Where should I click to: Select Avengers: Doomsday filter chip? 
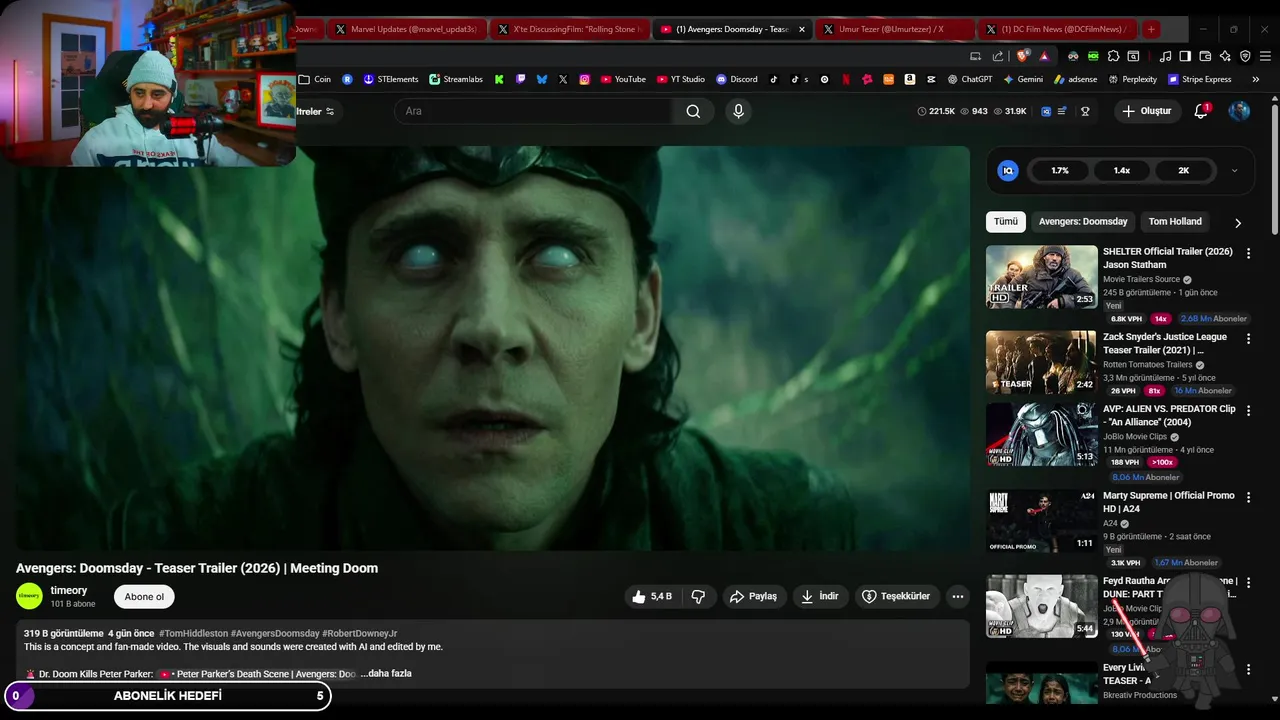click(1083, 222)
